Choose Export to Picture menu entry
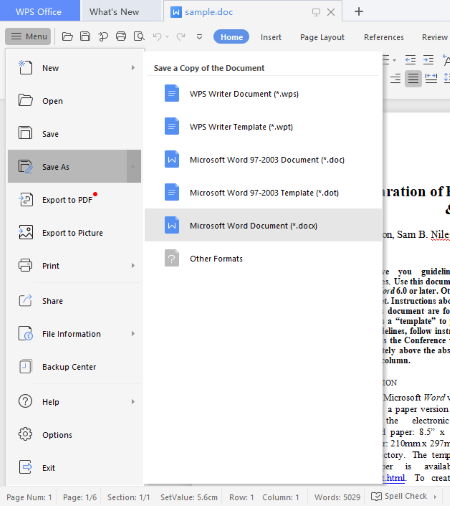The height and width of the screenshot is (506, 450). [x=74, y=233]
